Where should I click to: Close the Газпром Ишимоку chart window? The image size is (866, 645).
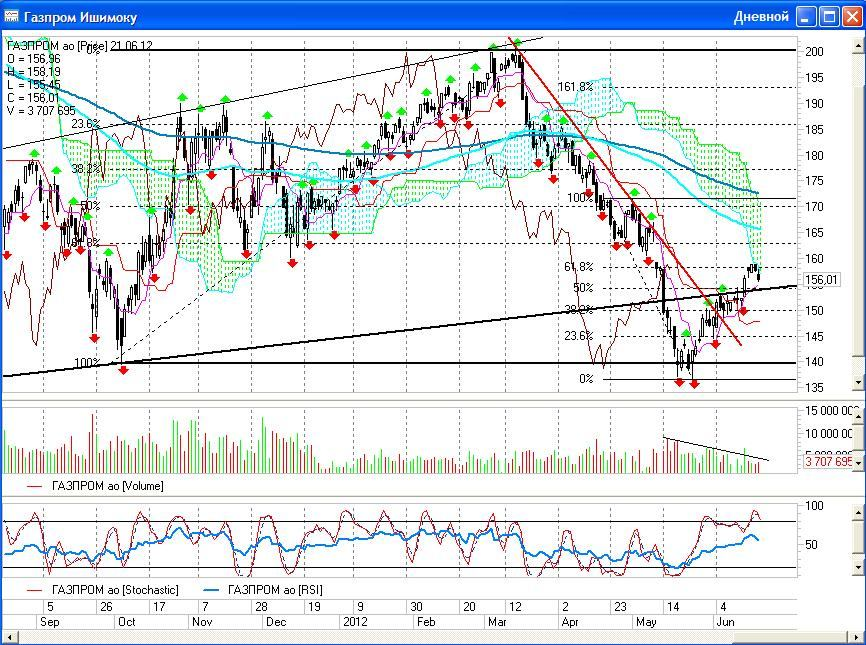click(x=852, y=17)
